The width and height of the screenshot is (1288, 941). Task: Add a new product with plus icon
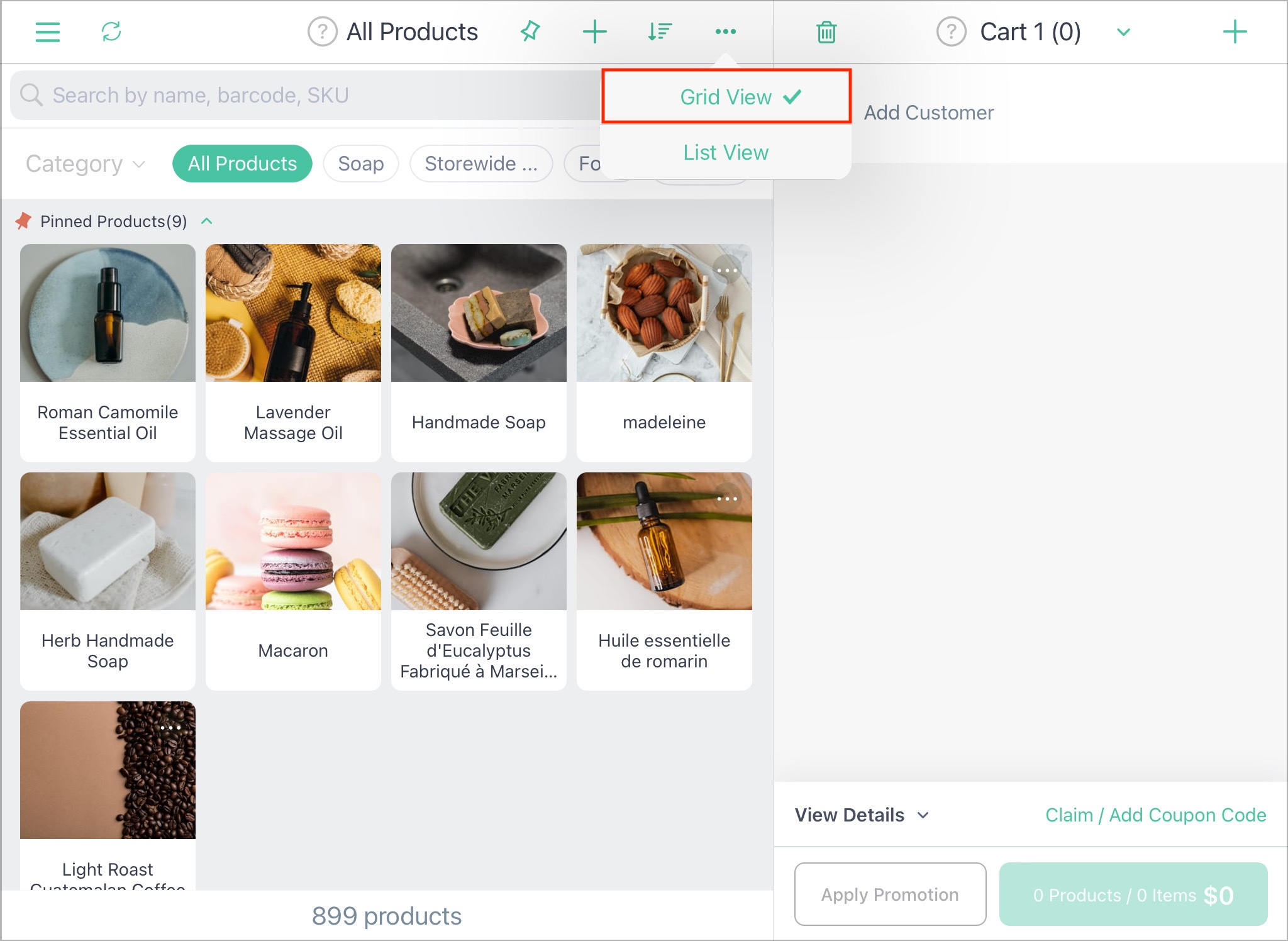coord(594,31)
